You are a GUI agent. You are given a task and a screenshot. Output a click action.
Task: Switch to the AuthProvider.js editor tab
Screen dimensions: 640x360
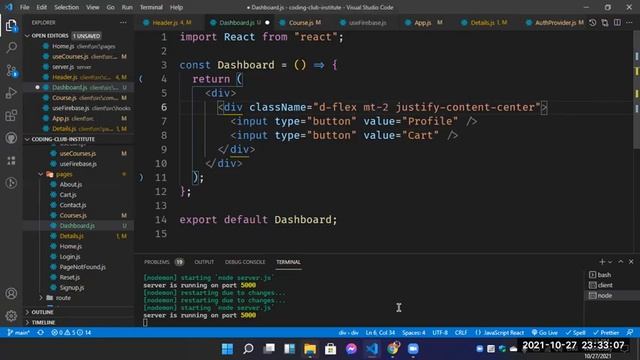pyautogui.click(x=554, y=22)
